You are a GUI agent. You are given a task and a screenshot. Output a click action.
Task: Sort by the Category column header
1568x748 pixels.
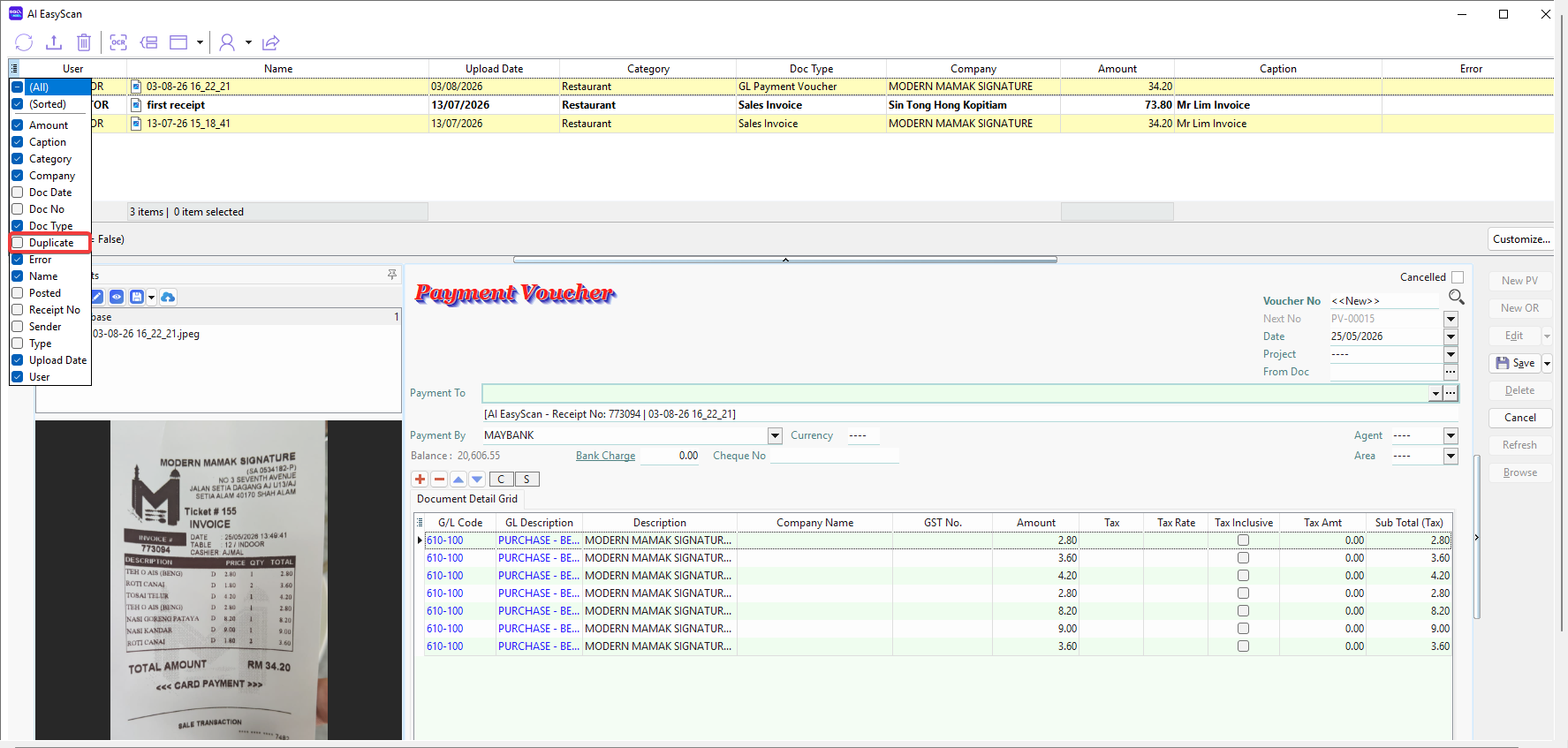click(648, 69)
